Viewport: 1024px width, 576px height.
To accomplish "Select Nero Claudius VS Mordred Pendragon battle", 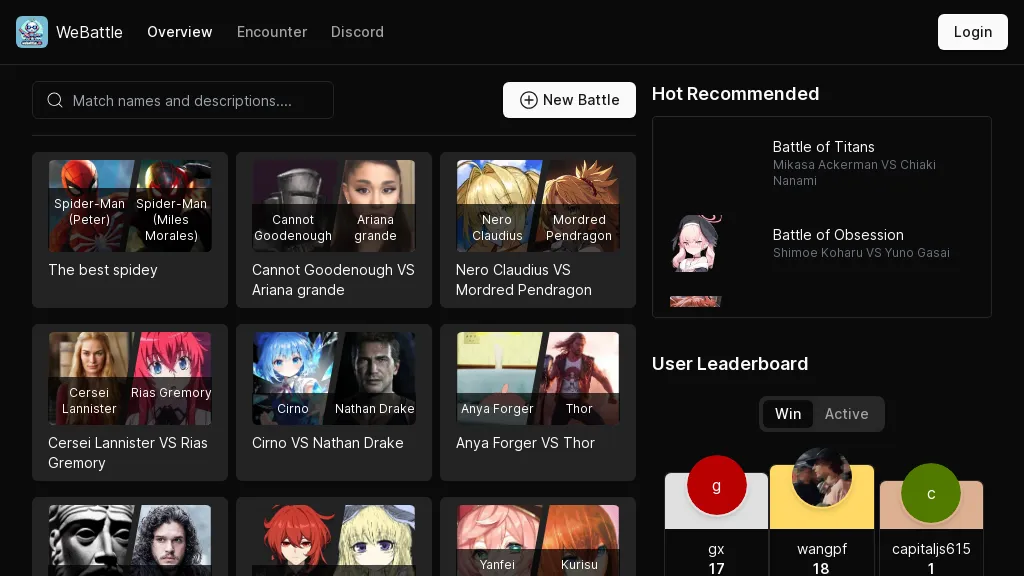I will click(x=538, y=230).
